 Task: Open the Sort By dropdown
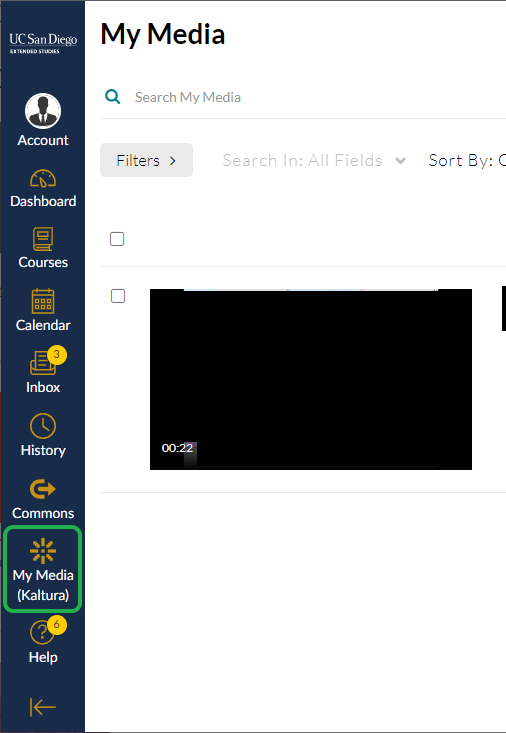pos(467,160)
